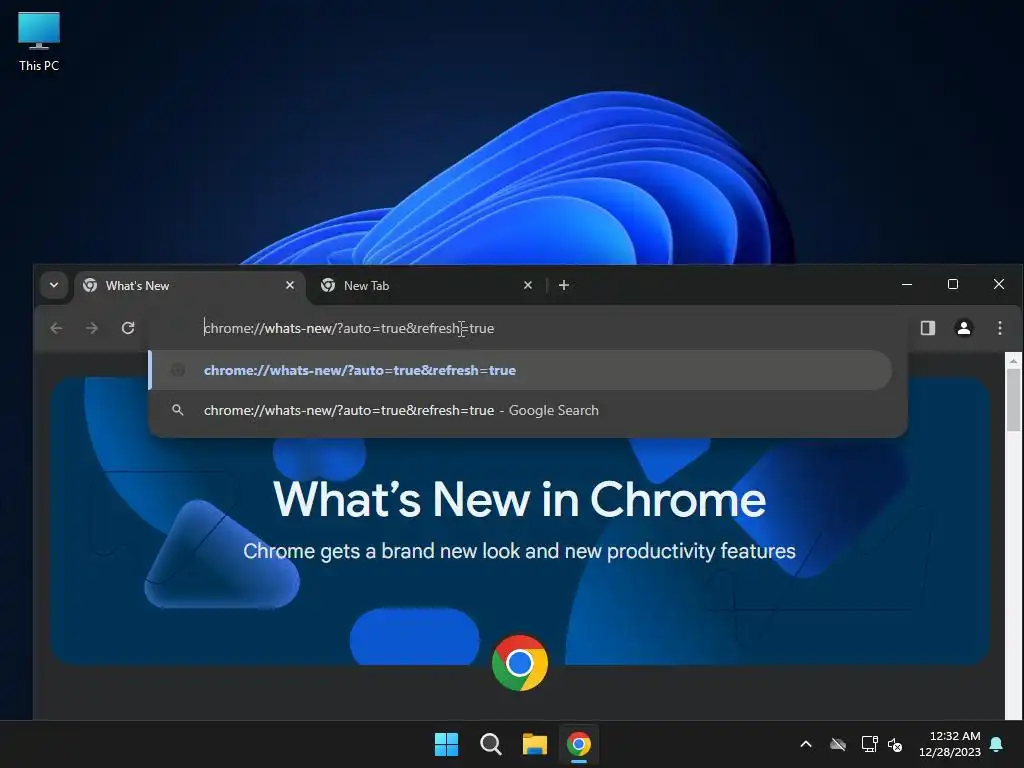
Task: Open the Chrome three-dot menu
Action: tap(999, 328)
